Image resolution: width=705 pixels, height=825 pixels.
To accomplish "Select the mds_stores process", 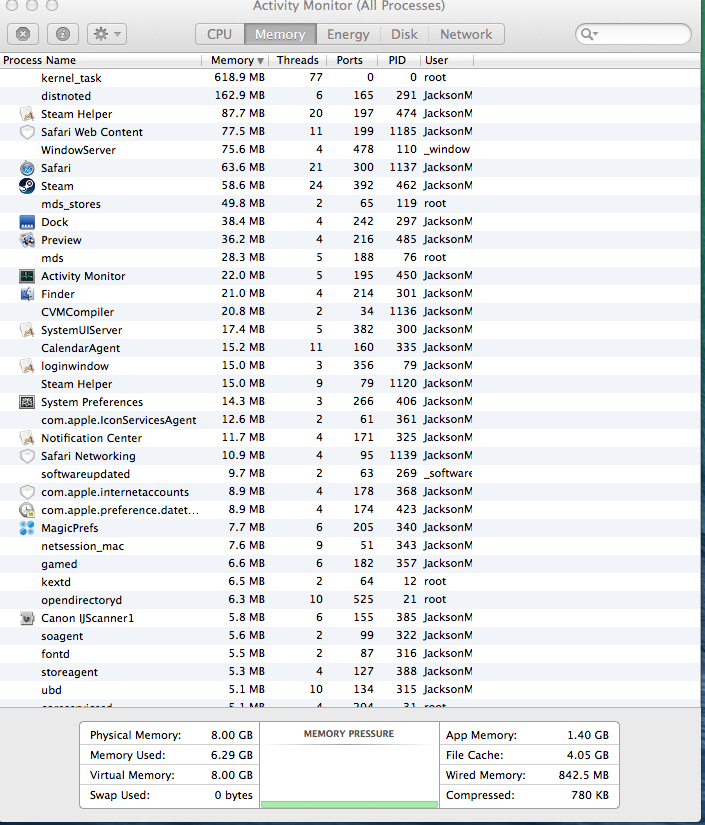I will coord(352,204).
